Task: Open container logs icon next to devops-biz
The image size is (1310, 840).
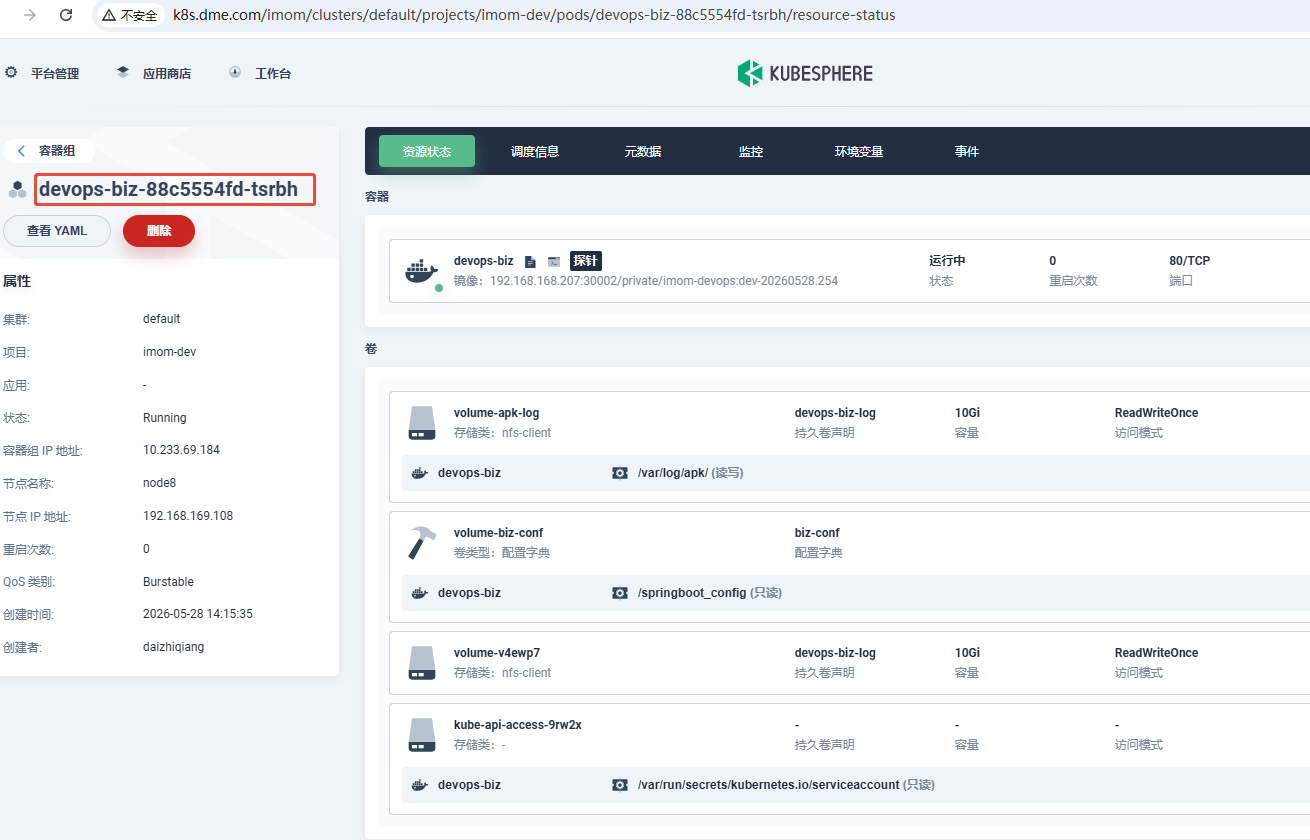Action: point(531,261)
